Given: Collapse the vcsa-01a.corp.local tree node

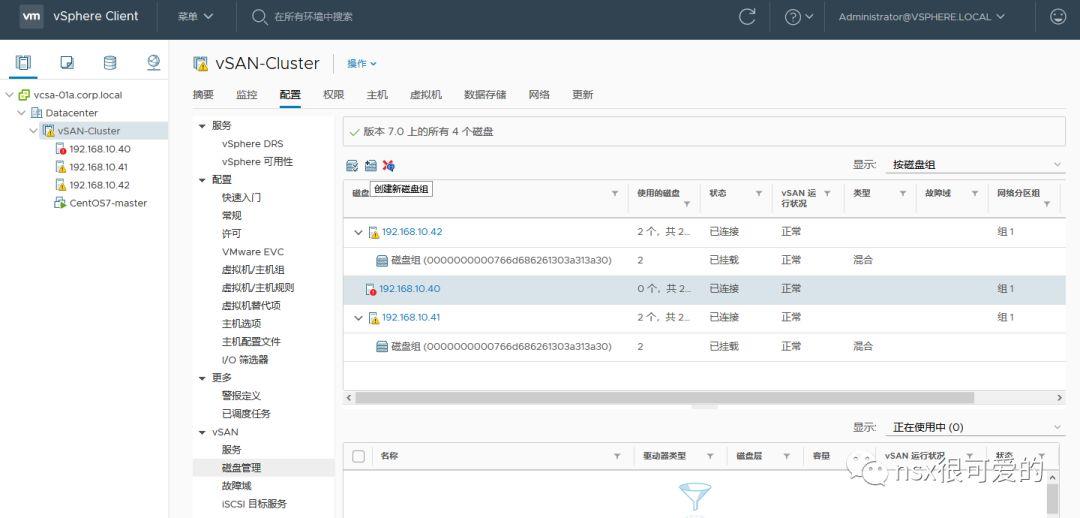Looking at the screenshot, I should tap(10, 95).
